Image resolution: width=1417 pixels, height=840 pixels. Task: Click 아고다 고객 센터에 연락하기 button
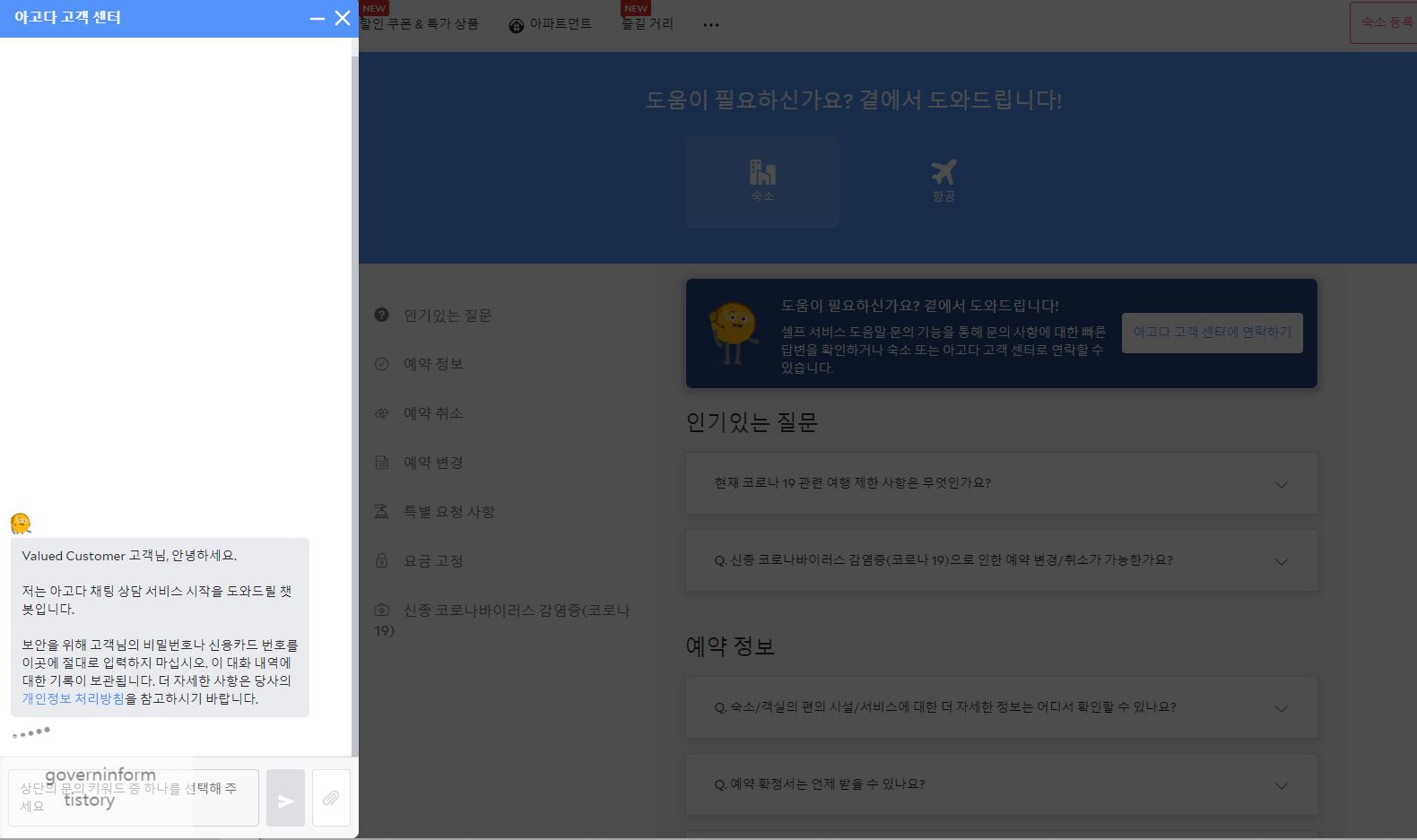click(1213, 333)
